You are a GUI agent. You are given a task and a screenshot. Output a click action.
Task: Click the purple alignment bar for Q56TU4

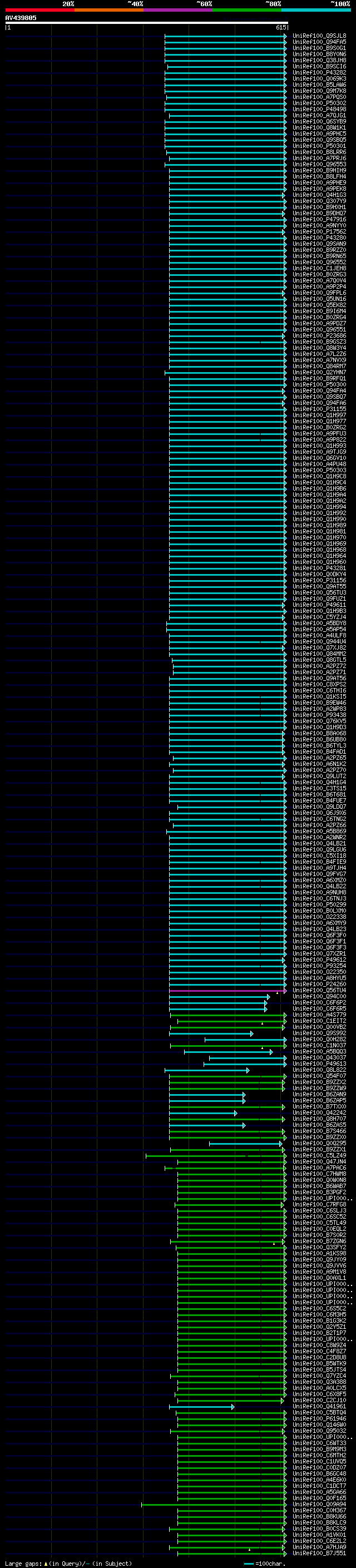pos(227,991)
